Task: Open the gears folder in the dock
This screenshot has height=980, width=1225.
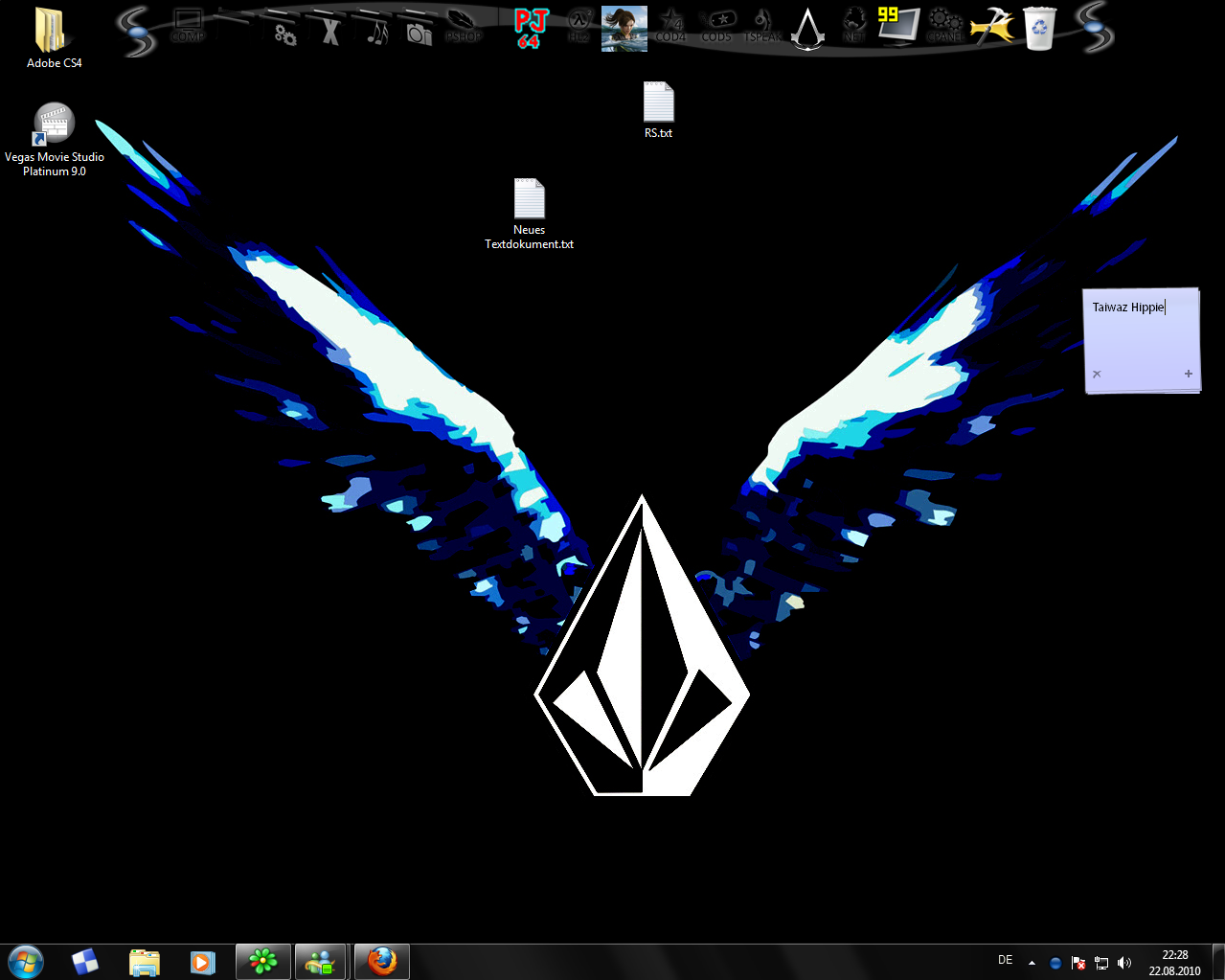Action: point(280,29)
